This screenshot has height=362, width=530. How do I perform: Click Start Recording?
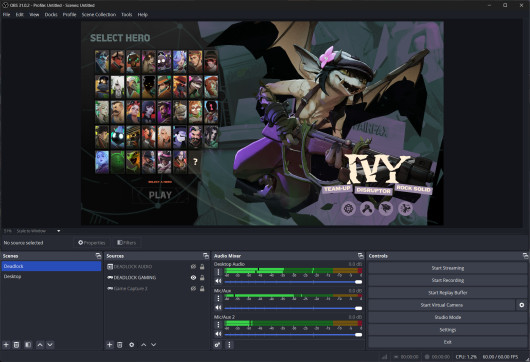448,280
